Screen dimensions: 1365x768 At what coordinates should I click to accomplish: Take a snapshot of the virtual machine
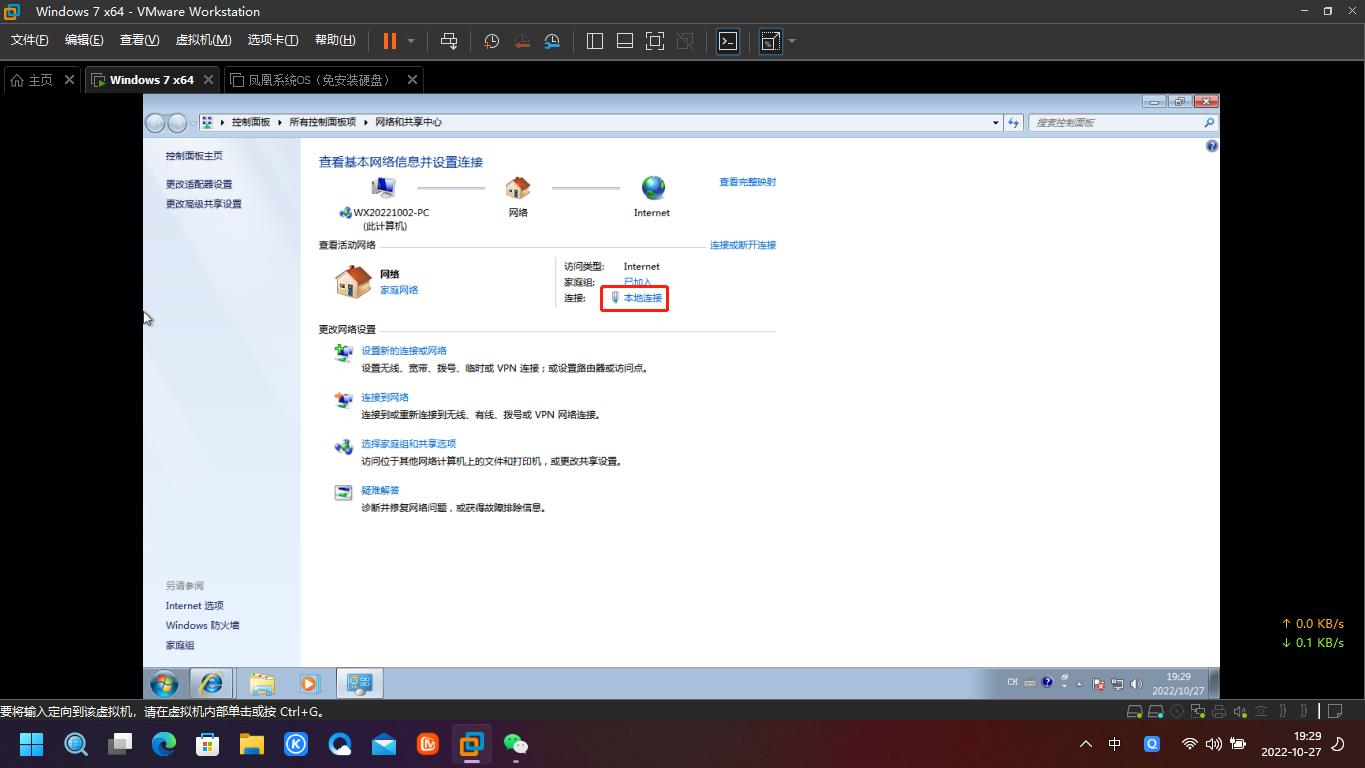click(490, 41)
